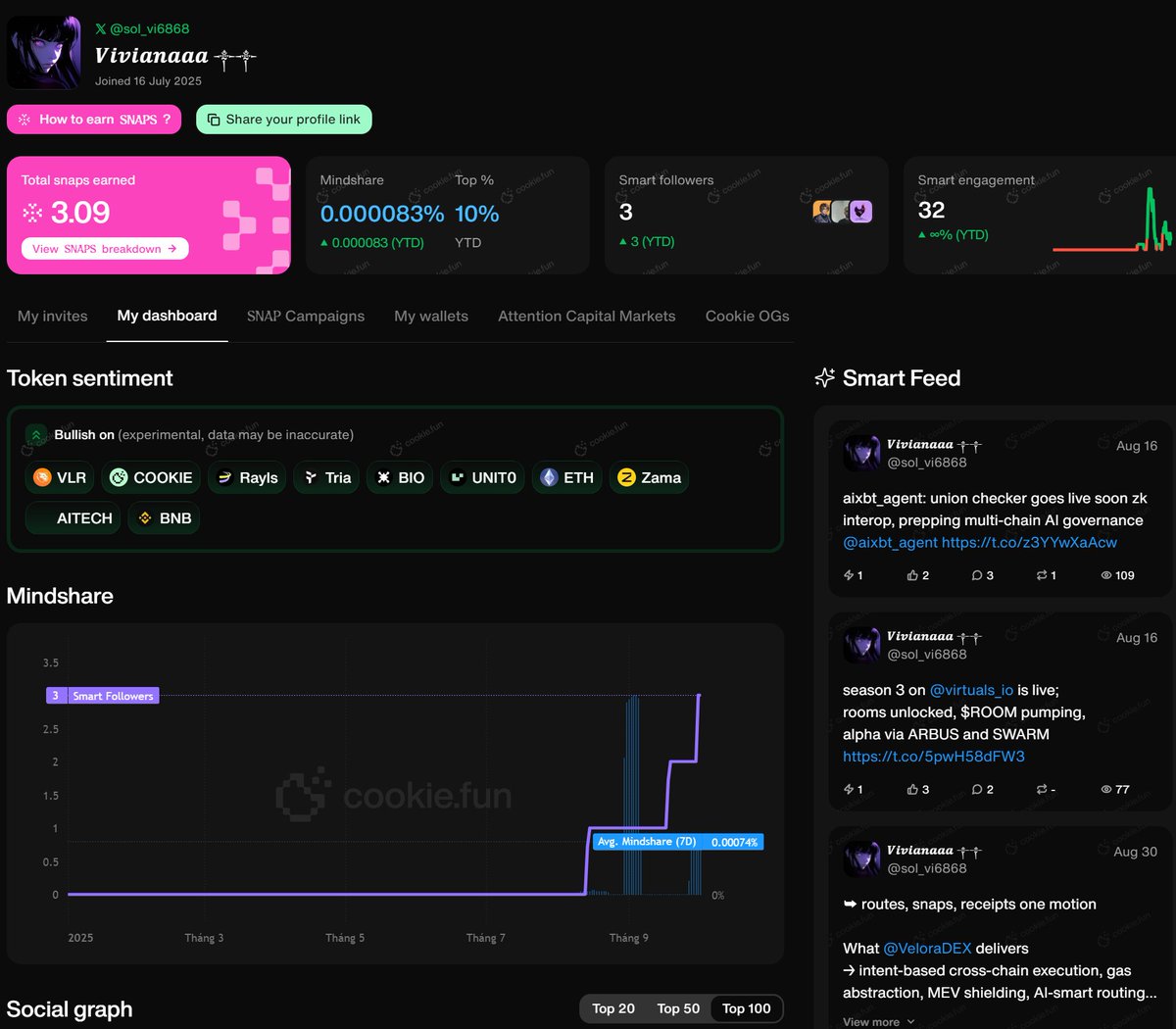Click the Smart engagement sparkline chart

pos(1112,220)
